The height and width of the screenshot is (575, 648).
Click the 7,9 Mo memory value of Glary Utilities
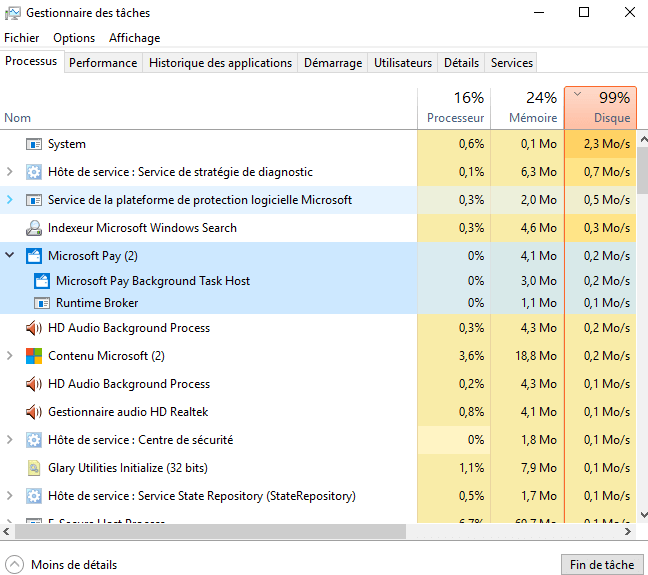(x=538, y=468)
